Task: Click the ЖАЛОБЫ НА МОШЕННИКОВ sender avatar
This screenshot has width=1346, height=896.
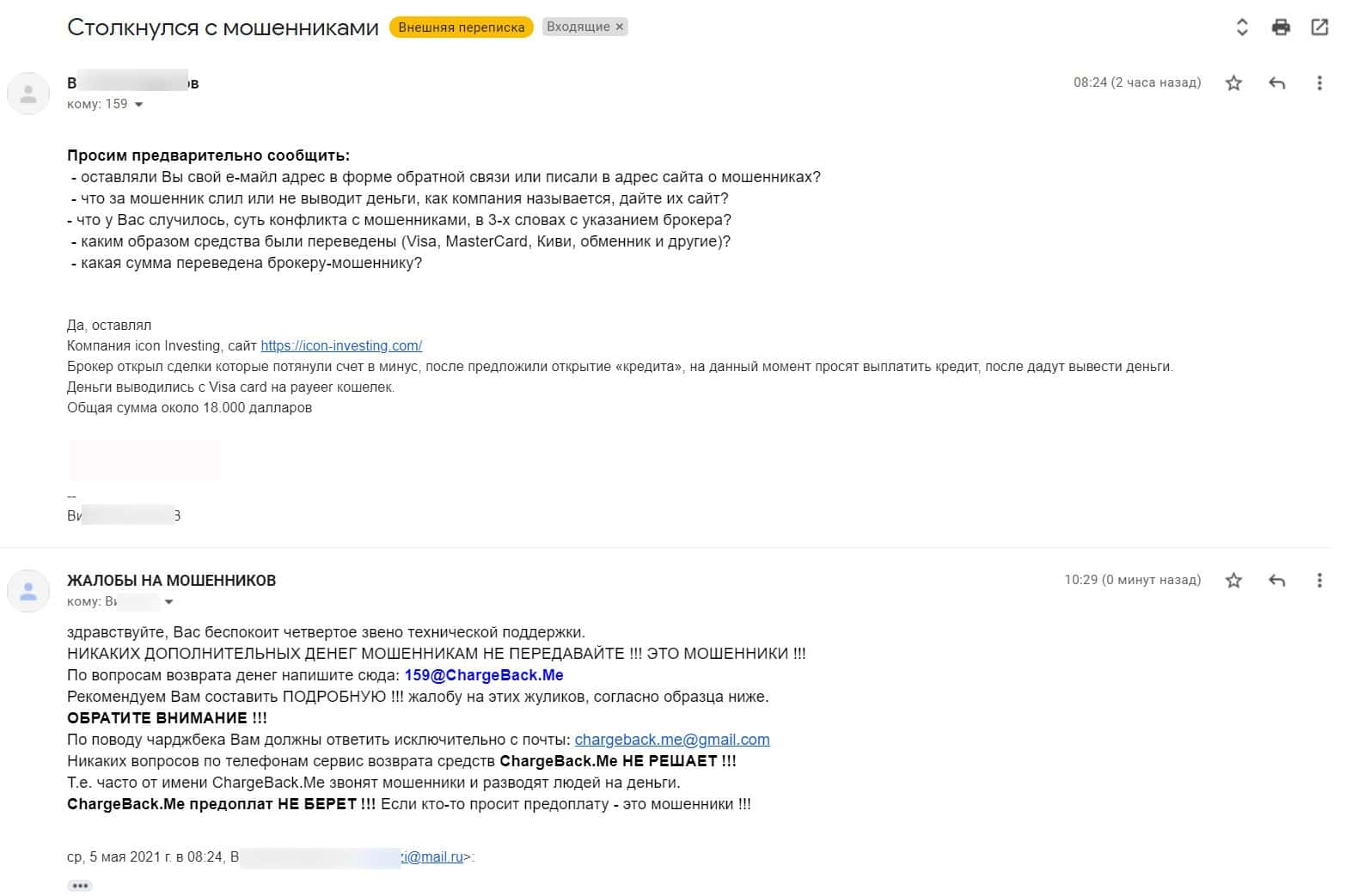Action: (28, 591)
